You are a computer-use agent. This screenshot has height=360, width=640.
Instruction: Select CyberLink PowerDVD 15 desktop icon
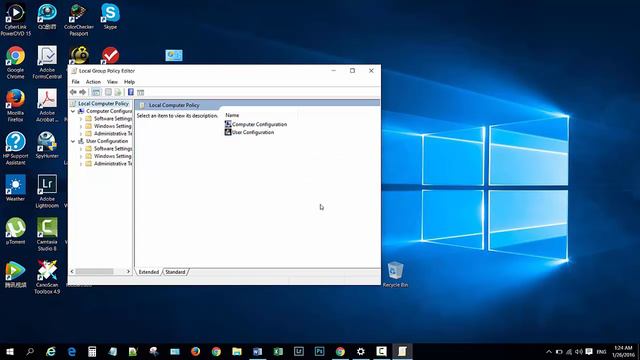(x=16, y=20)
